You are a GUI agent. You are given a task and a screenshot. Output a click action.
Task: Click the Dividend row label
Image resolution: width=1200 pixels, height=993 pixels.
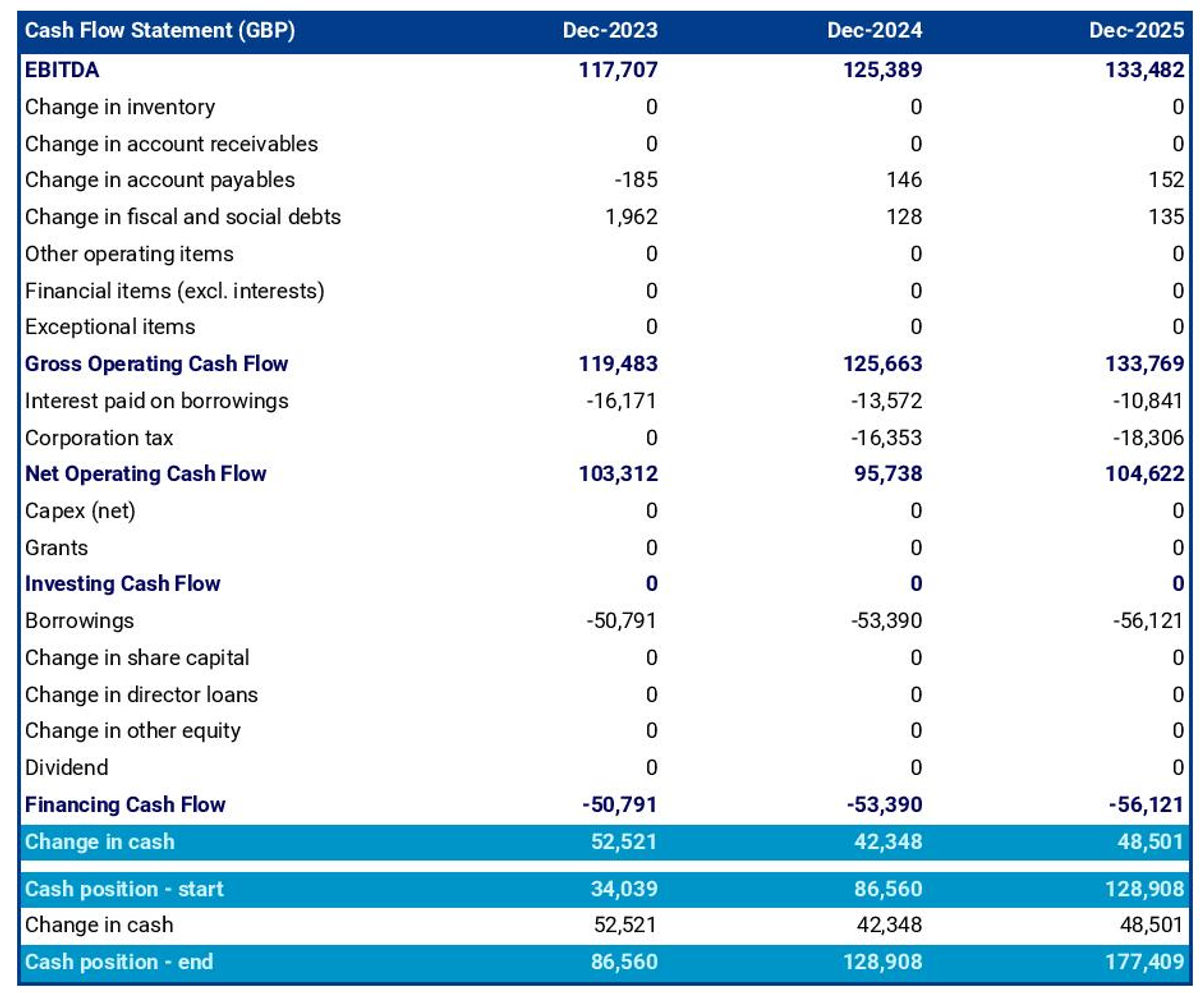(67, 768)
